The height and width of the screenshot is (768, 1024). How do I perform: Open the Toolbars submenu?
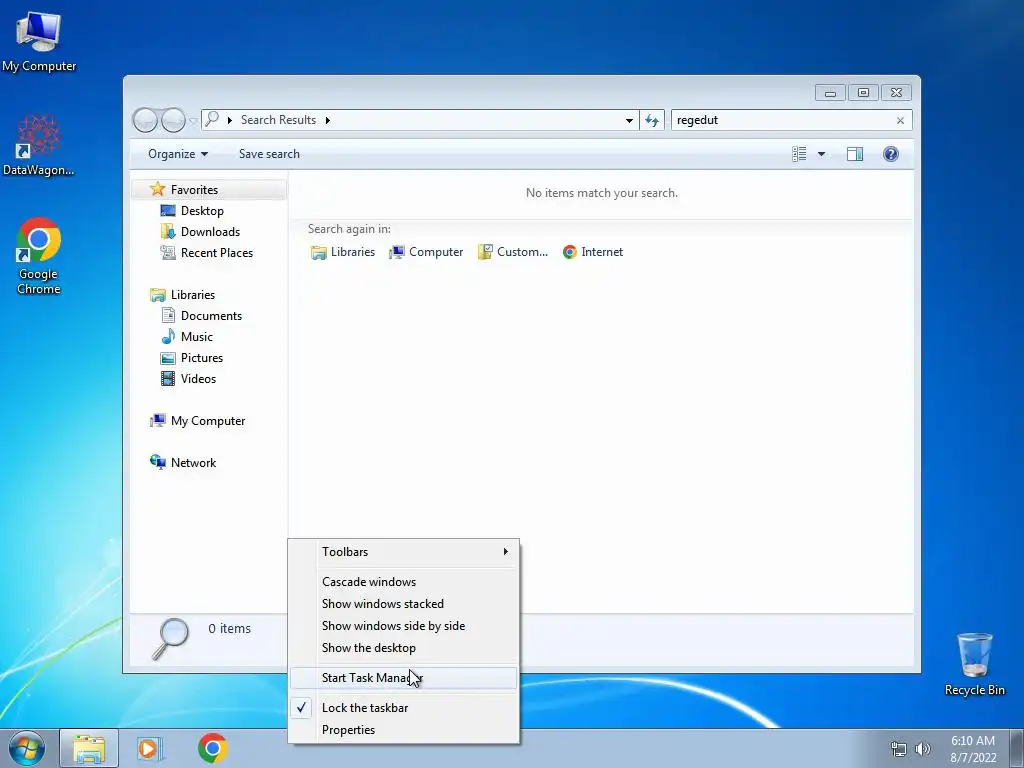click(404, 552)
